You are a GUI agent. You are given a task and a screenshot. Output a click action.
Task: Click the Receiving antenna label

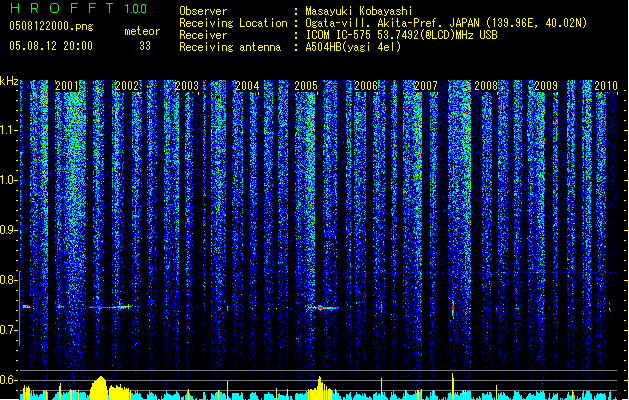pos(230,47)
